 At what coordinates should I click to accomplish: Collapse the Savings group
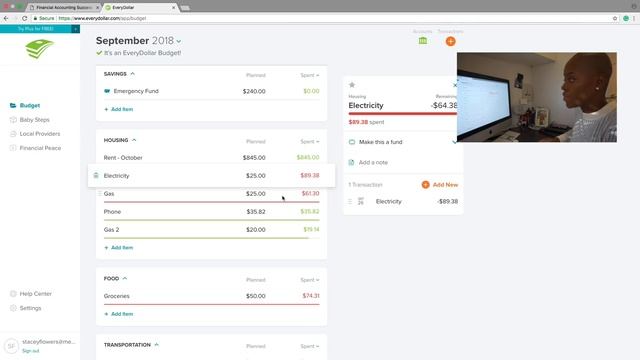[133, 74]
